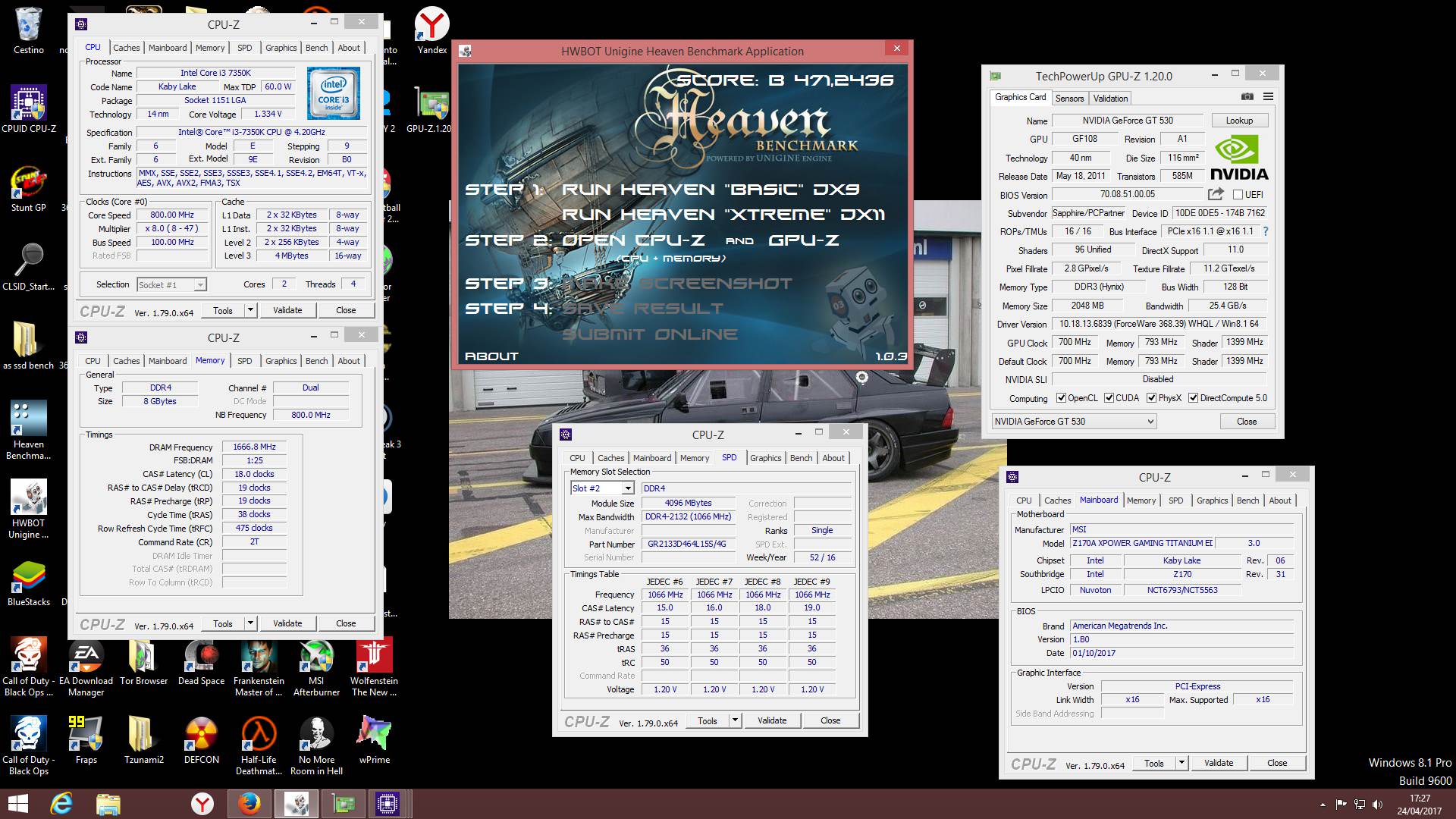
Task: Expand Tools arrow in CPU-Z Memory window
Action: point(251,623)
